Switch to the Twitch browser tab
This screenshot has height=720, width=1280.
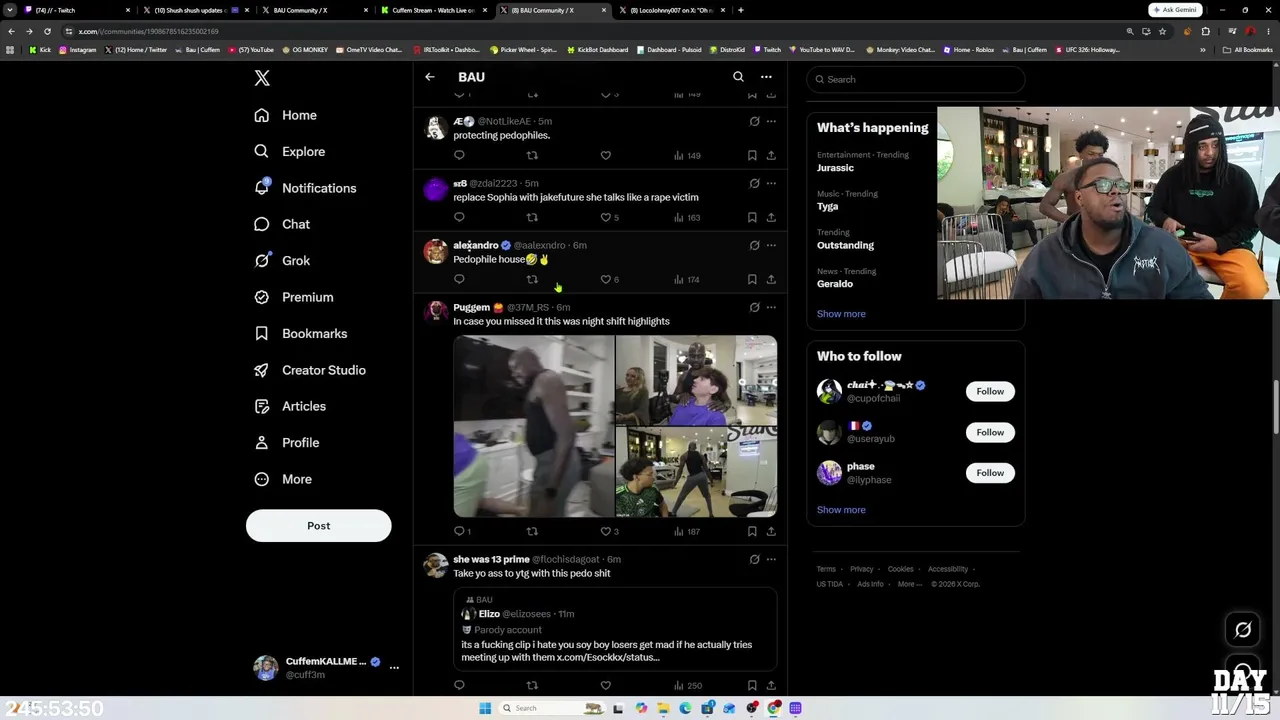click(75, 10)
